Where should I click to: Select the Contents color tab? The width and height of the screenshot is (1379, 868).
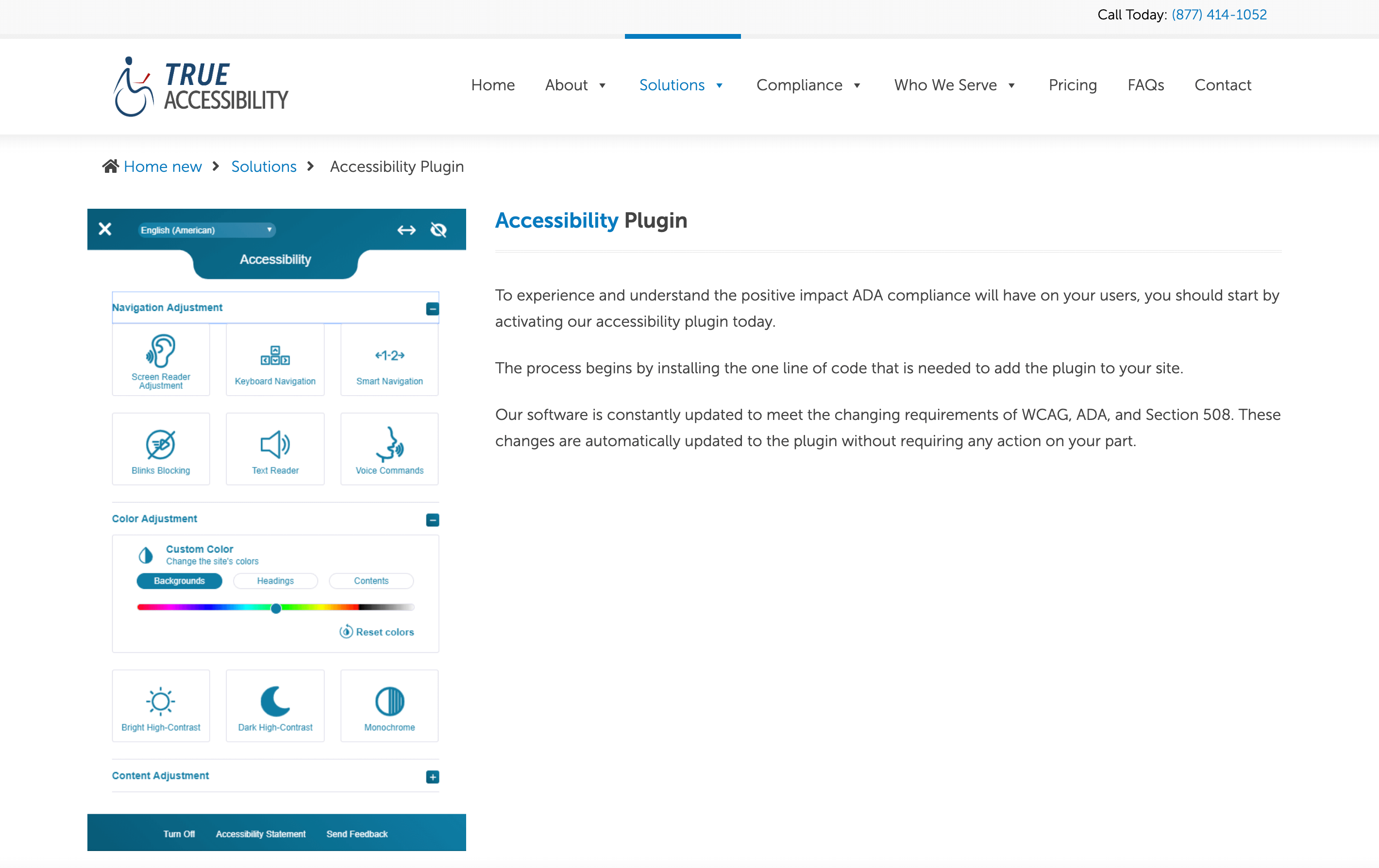click(x=371, y=581)
